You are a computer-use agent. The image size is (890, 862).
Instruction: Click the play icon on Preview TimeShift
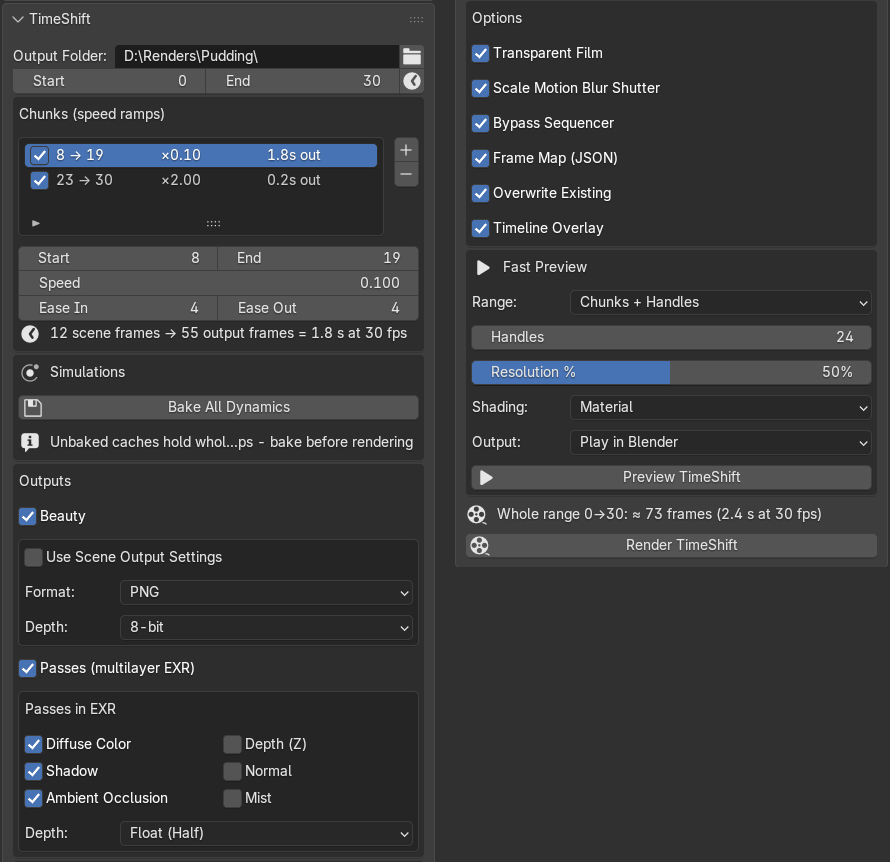click(486, 477)
